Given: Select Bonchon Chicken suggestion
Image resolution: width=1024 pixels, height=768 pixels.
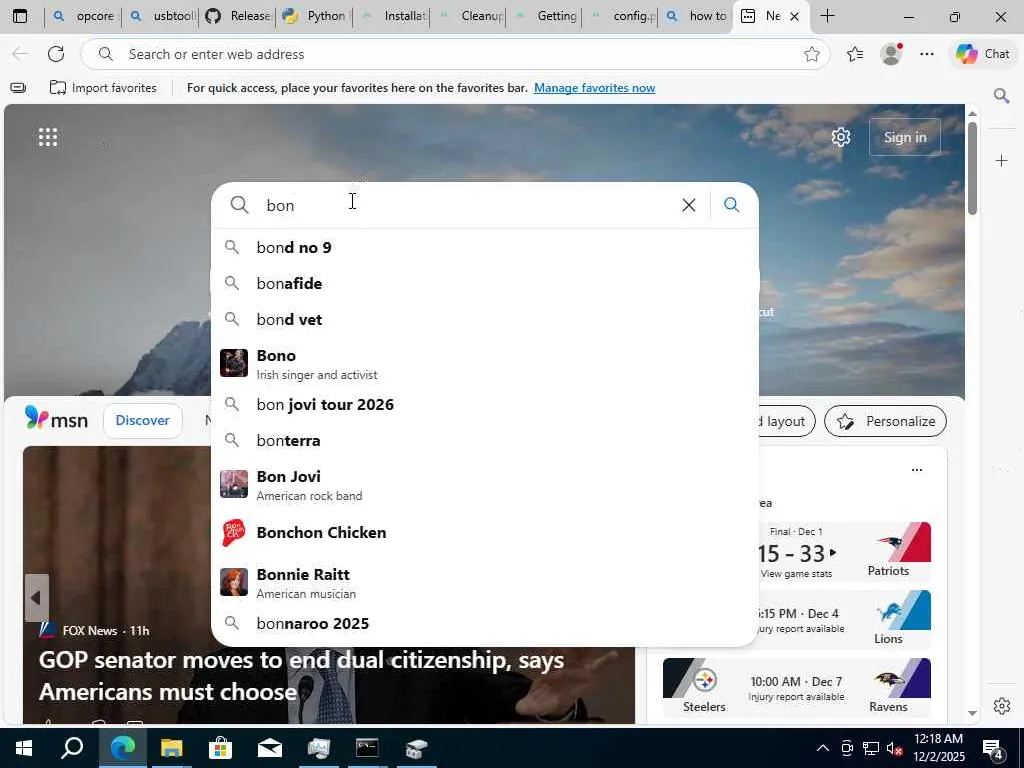Looking at the screenshot, I should pyautogui.click(x=485, y=533).
